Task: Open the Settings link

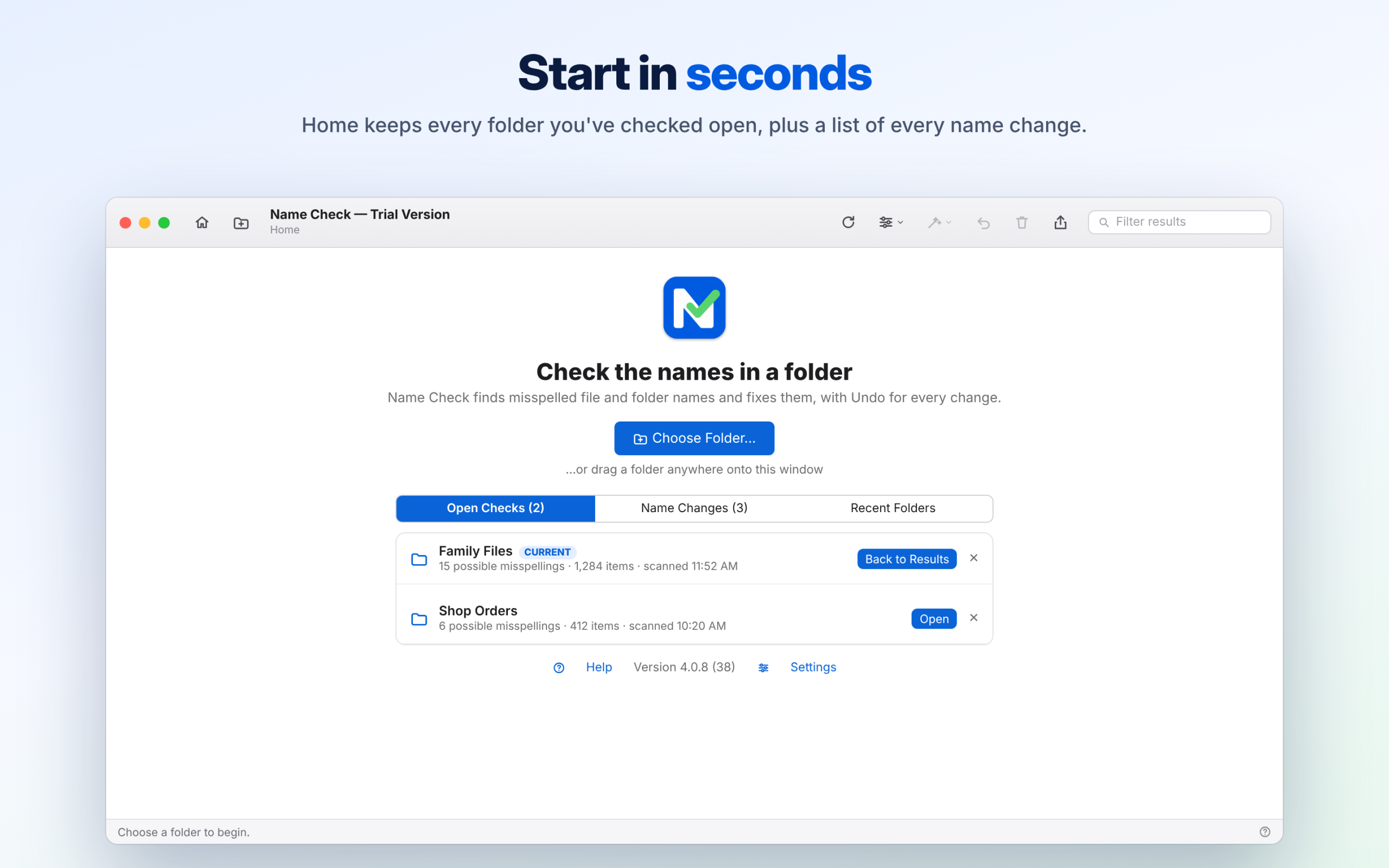Action: point(813,667)
